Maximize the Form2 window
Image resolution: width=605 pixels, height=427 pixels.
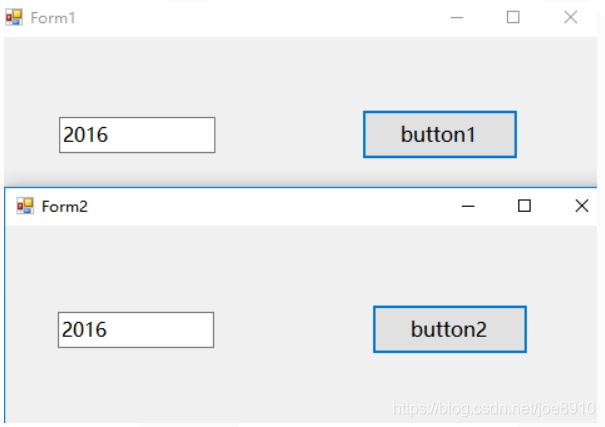(x=524, y=206)
